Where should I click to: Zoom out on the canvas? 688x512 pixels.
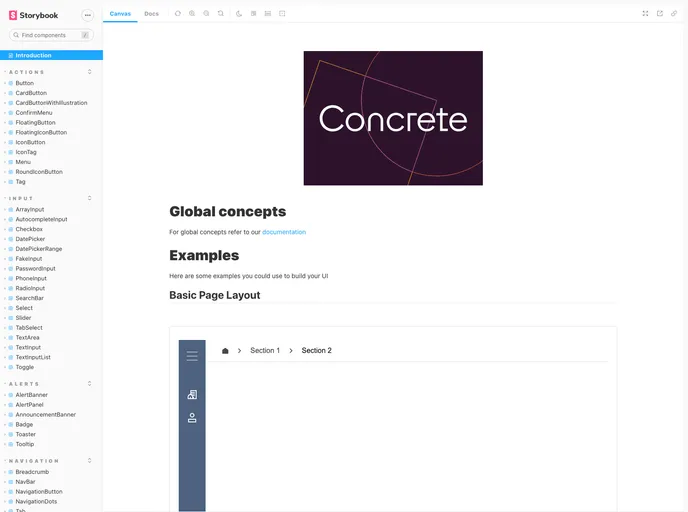206,14
